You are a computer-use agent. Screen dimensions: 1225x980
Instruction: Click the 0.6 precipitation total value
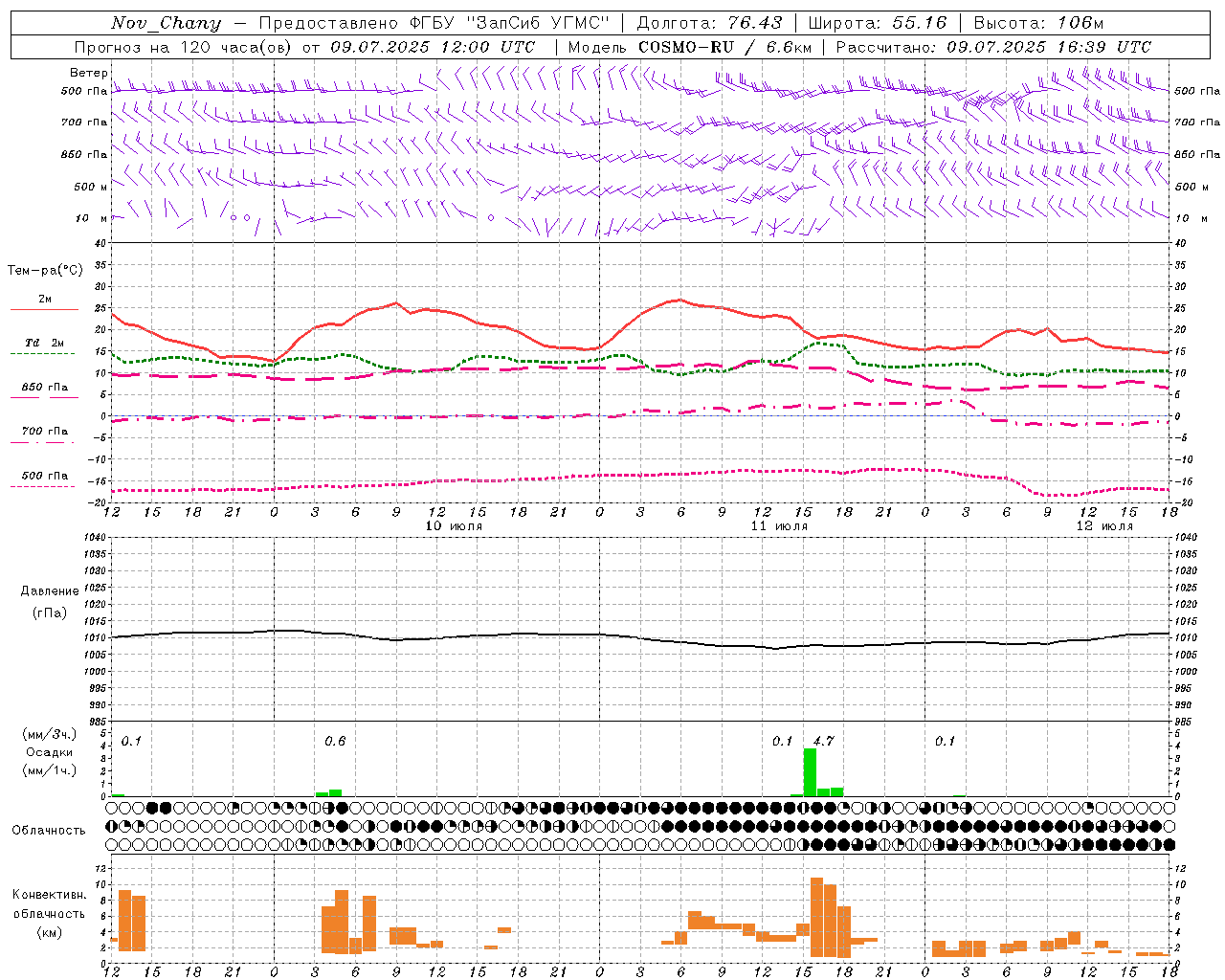click(335, 741)
